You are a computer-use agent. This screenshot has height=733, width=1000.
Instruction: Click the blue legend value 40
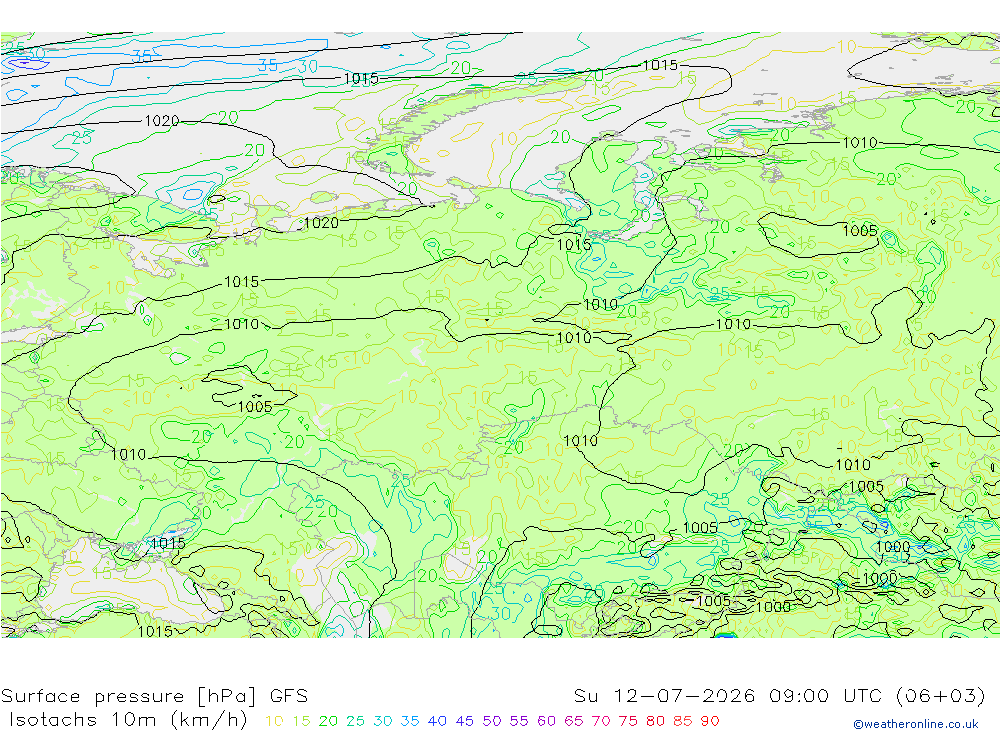[x=438, y=721]
